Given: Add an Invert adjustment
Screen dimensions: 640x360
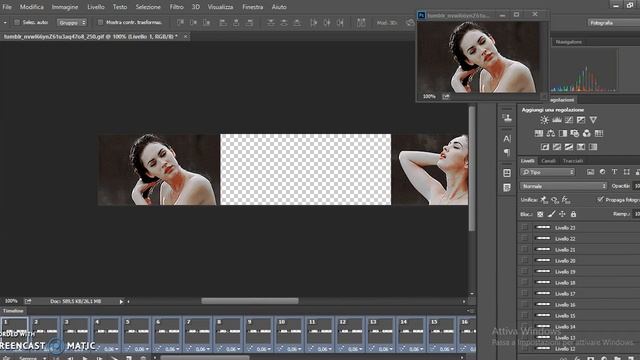Looking at the screenshot, I should (x=545, y=147).
